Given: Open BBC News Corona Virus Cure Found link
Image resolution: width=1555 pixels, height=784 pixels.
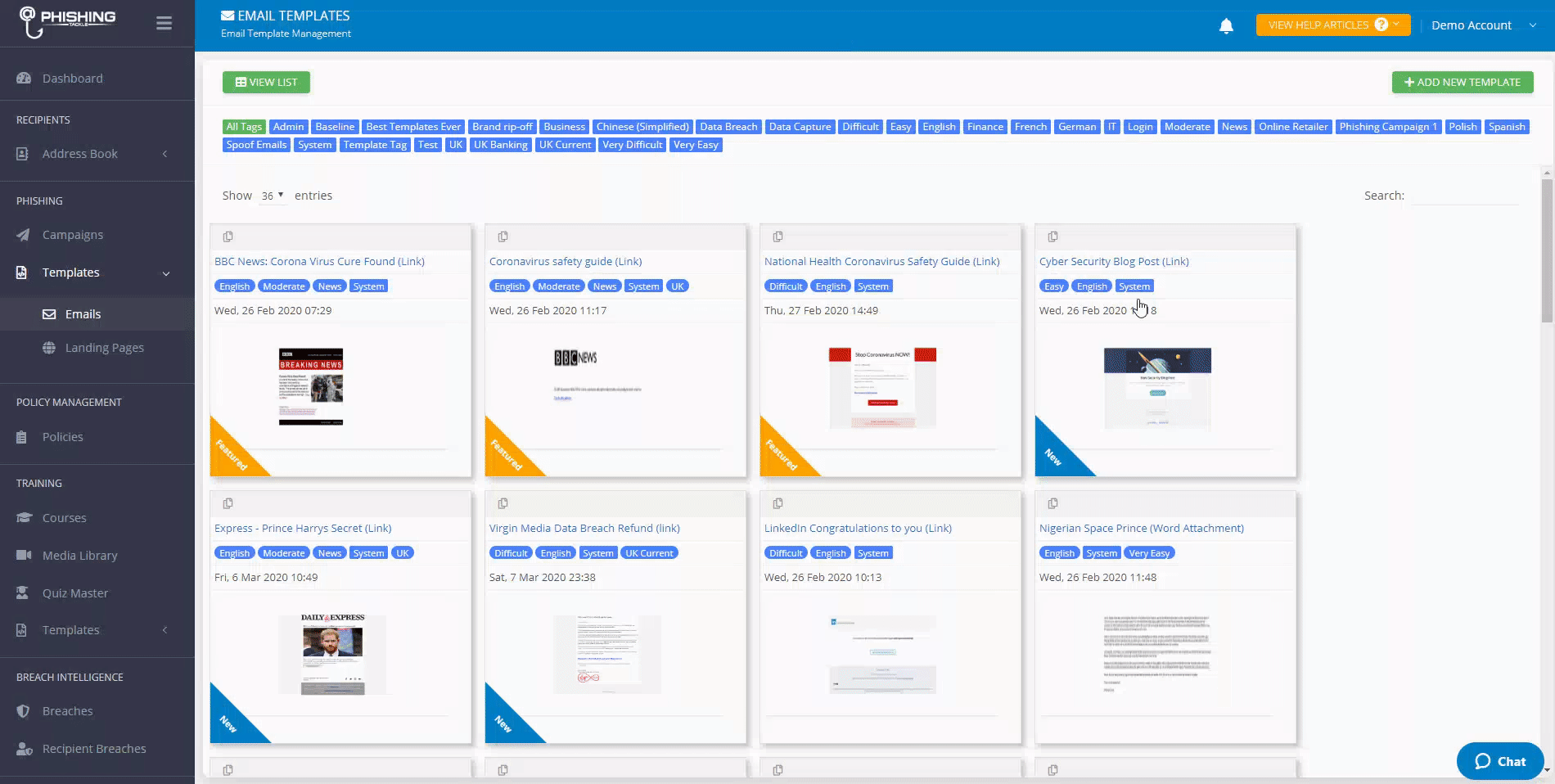Looking at the screenshot, I should [319, 262].
